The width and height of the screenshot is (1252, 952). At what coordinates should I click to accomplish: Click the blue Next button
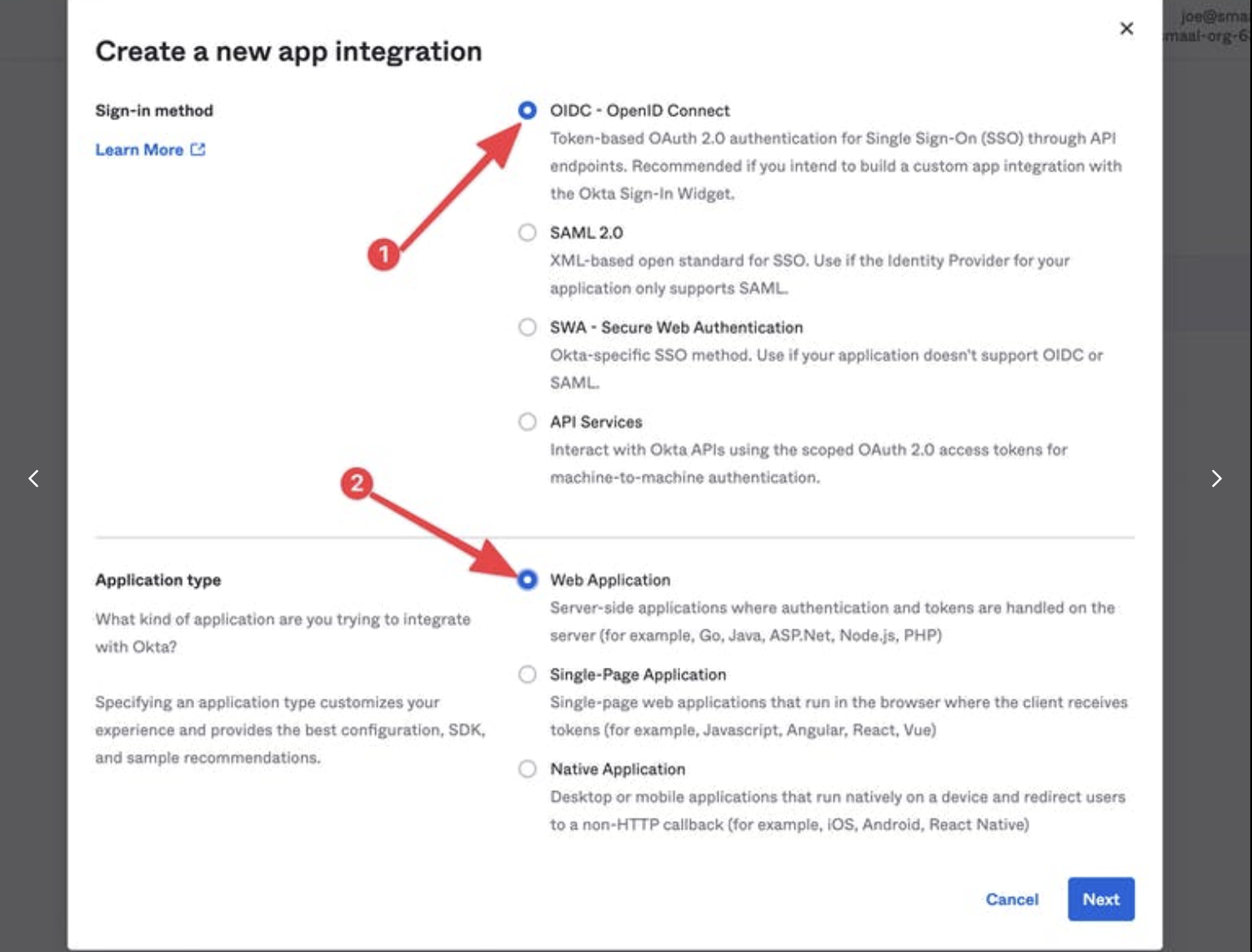1100,899
